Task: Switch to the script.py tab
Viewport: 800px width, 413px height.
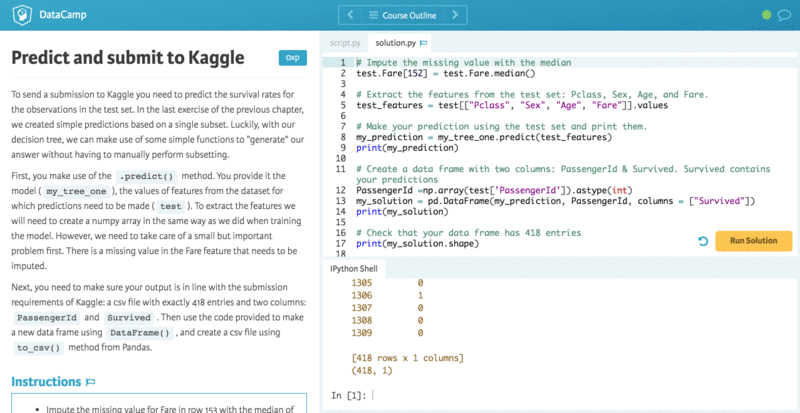Action: pos(345,43)
